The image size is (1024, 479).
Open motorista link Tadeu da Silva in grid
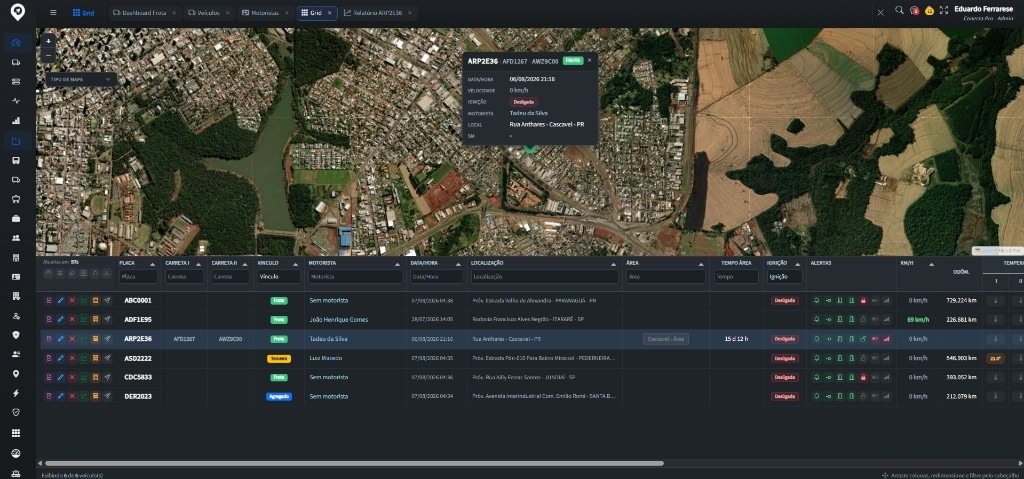coord(328,339)
